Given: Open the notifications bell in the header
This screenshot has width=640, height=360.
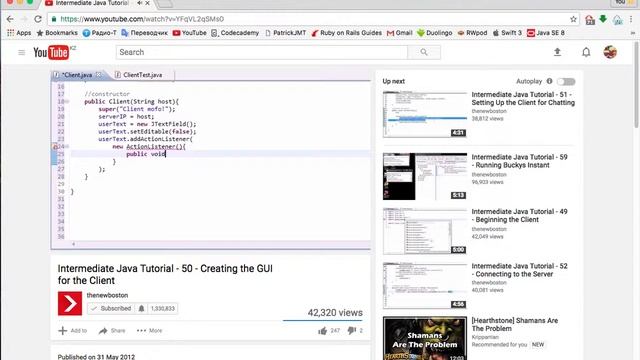Looking at the screenshot, I should coord(586,52).
